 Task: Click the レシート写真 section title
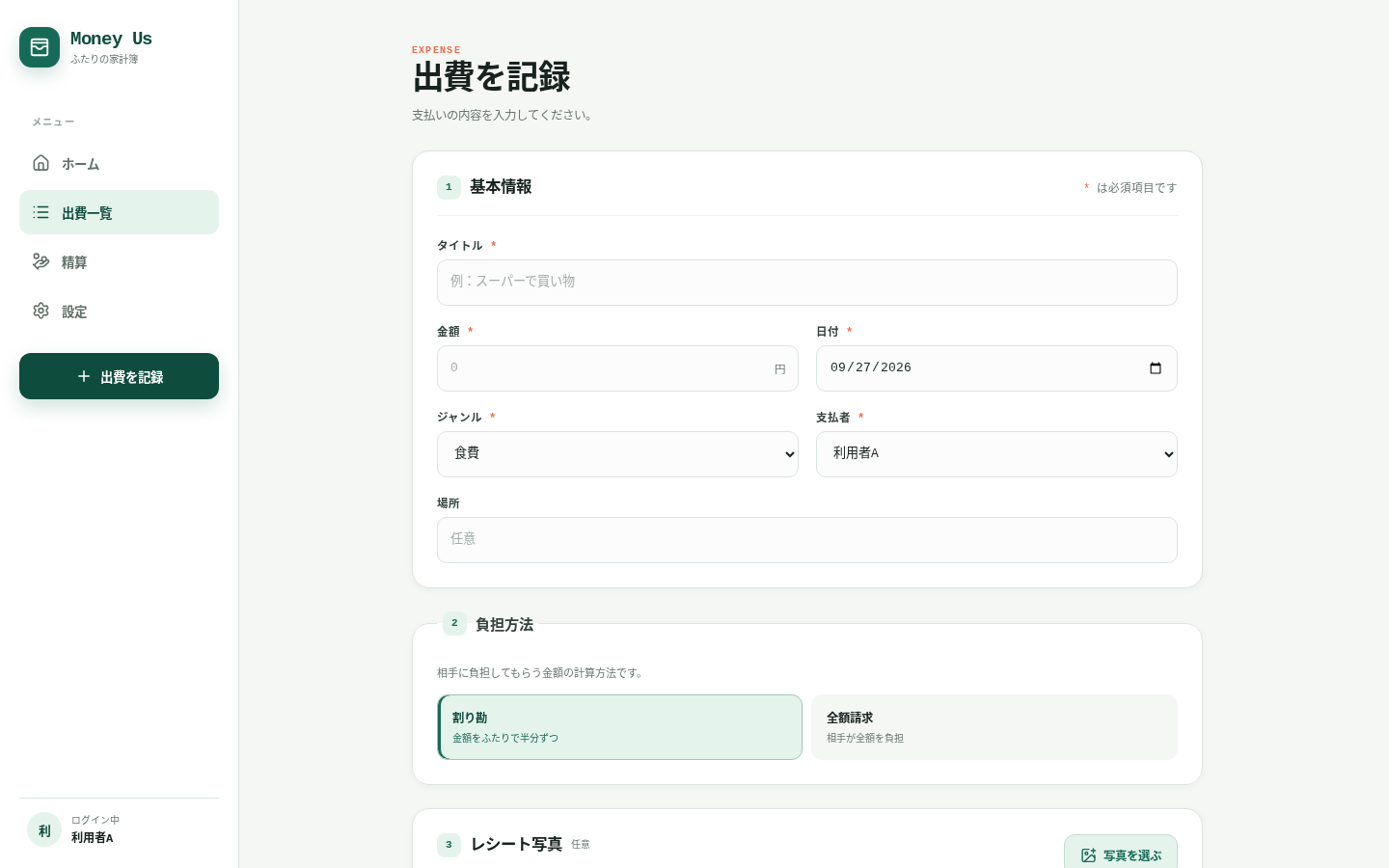click(x=516, y=844)
